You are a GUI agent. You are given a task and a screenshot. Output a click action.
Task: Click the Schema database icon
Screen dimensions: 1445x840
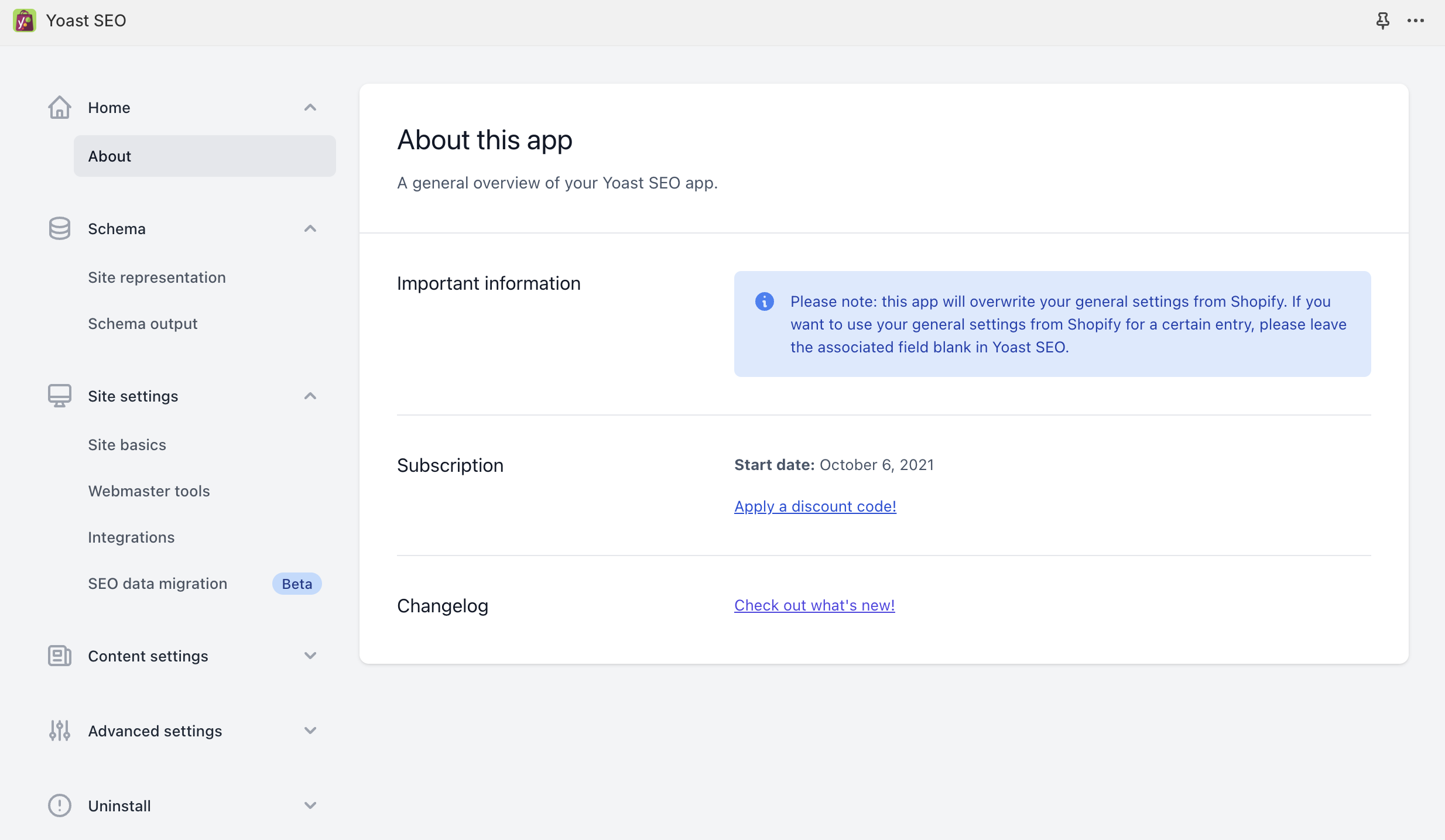coord(60,229)
